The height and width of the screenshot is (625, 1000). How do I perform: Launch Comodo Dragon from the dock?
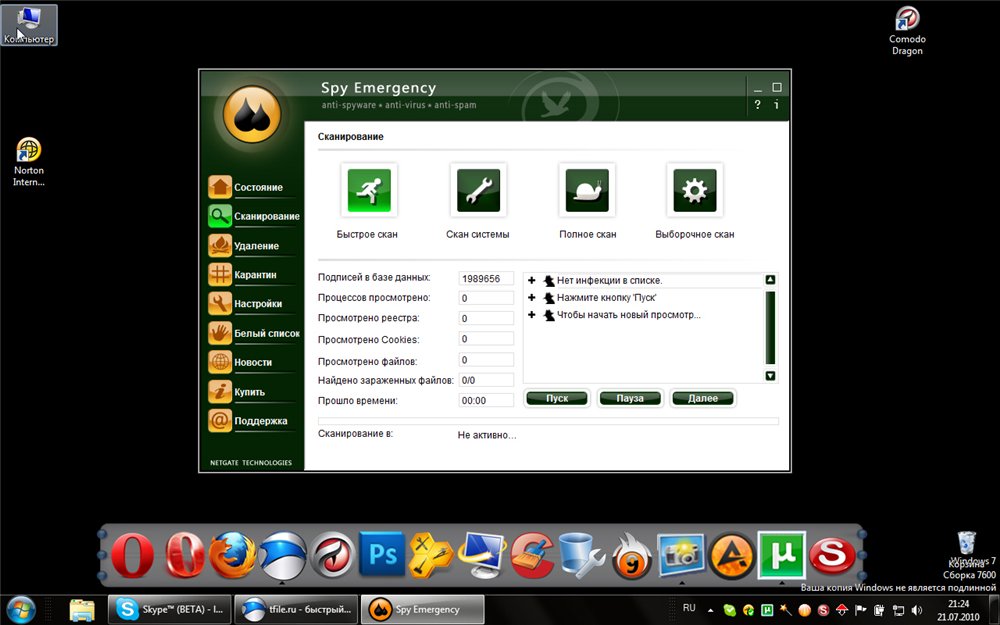click(332, 555)
